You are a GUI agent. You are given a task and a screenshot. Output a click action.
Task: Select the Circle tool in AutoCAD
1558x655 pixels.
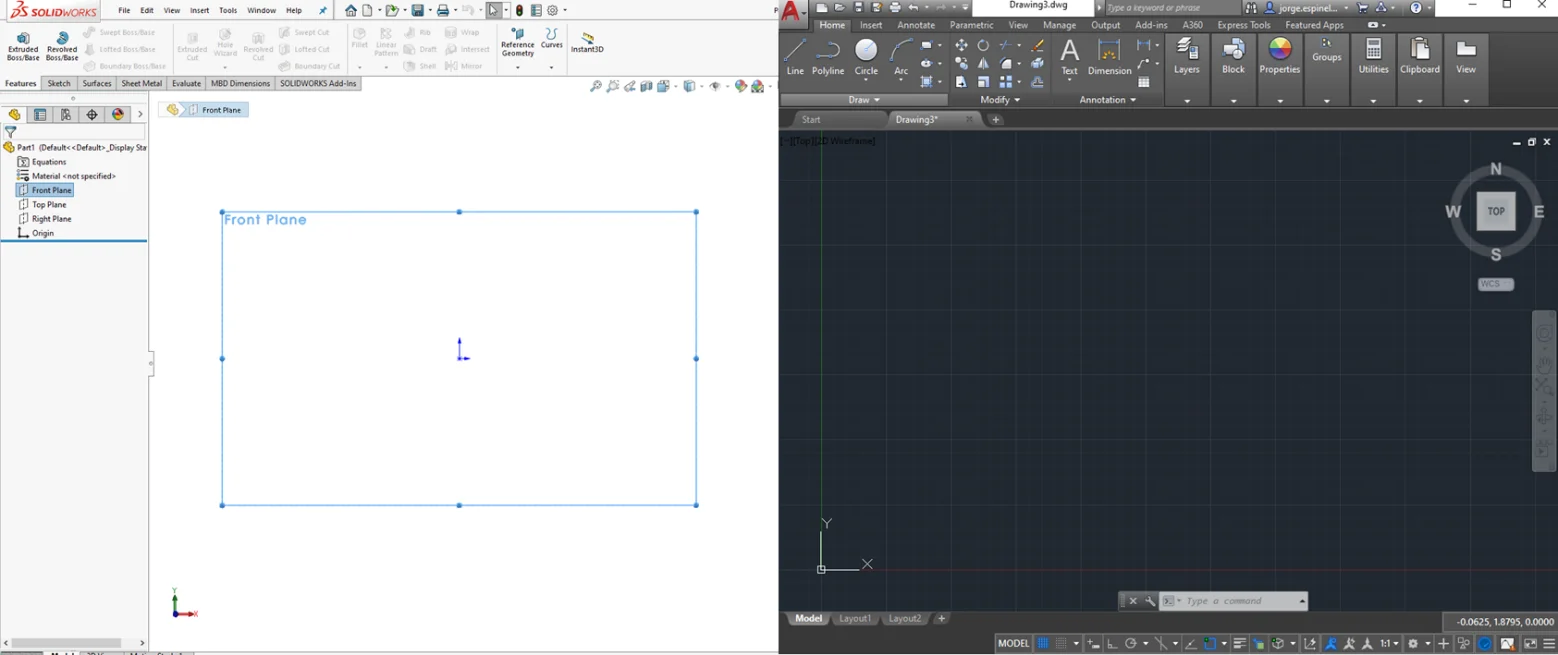[x=866, y=57]
